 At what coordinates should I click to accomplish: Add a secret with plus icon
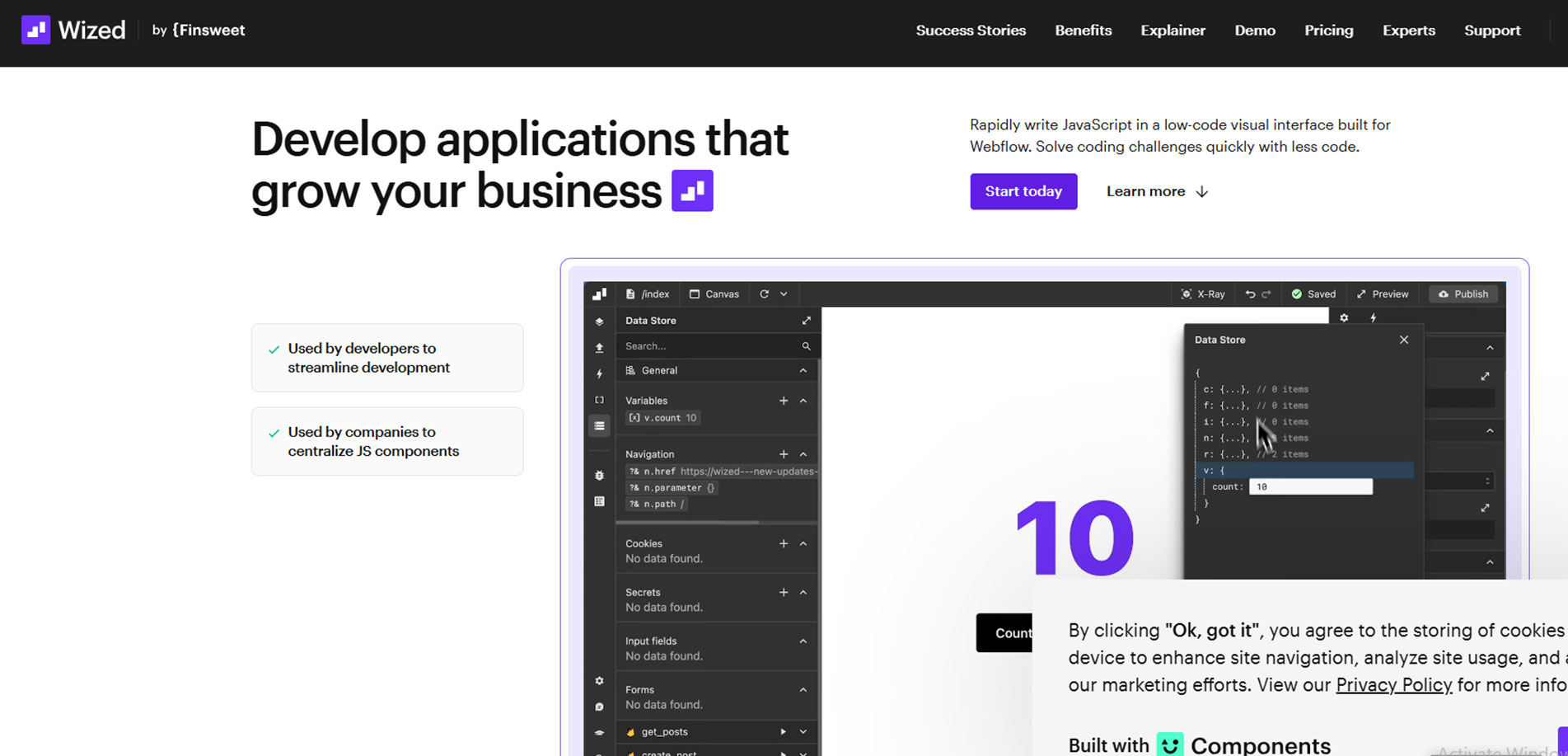[784, 593]
